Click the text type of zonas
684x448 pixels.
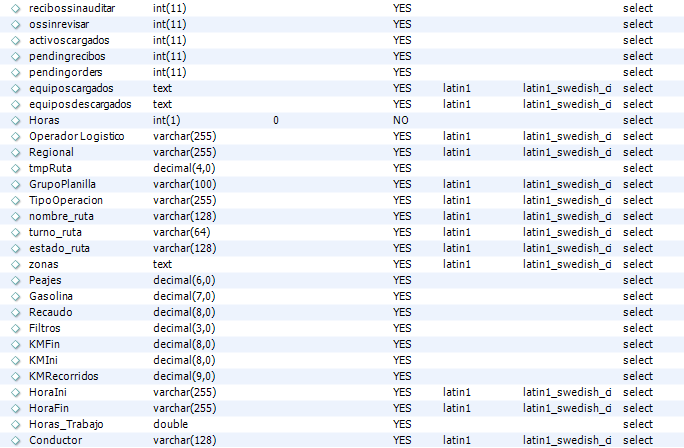click(162, 264)
